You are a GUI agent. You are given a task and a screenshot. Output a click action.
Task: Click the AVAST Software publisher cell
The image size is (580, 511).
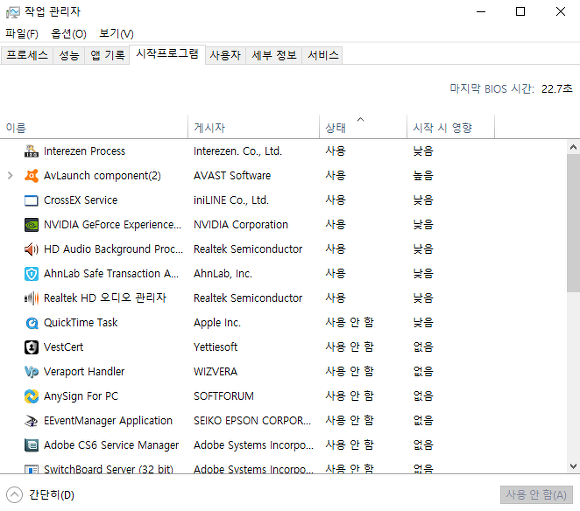tap(232, 175)
